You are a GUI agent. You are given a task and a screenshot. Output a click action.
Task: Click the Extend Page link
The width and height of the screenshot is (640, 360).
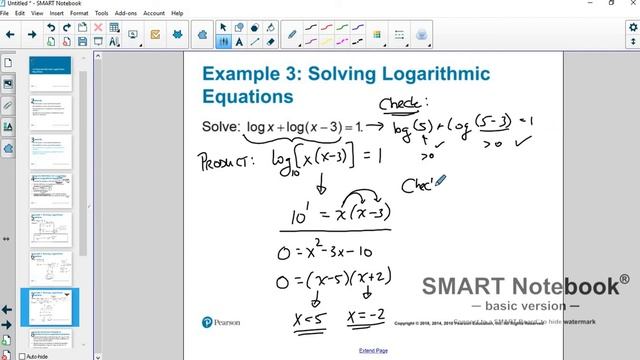[x=373, y=351]
